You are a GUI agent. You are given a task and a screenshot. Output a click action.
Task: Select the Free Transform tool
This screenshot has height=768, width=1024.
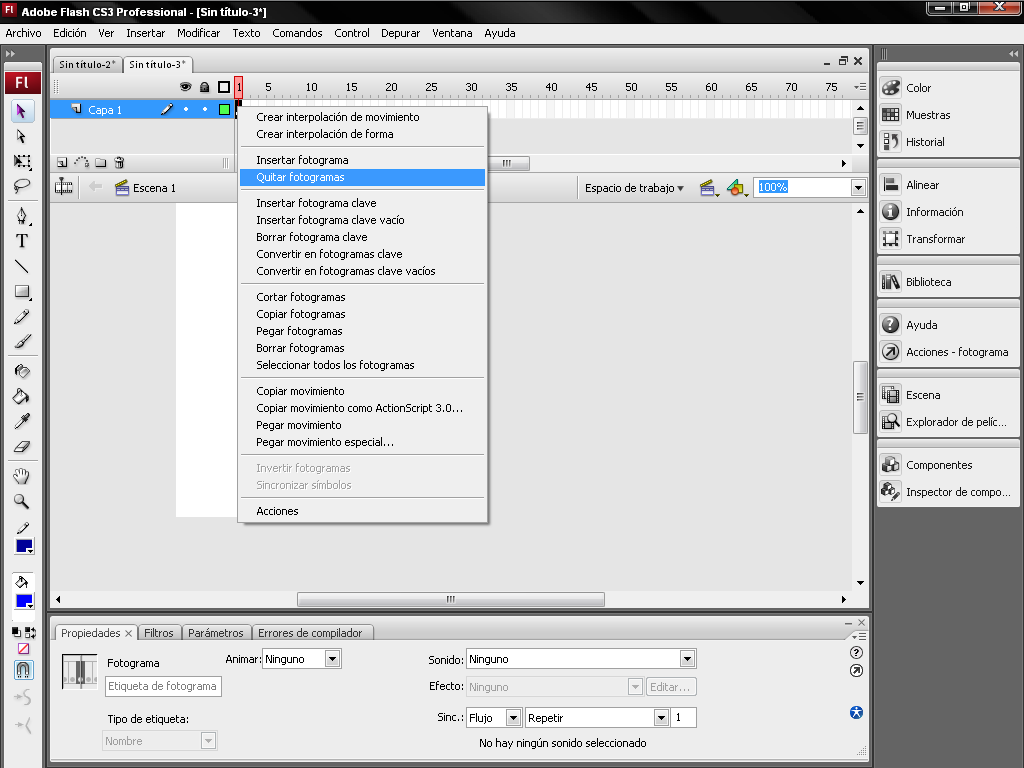point(22,161)
